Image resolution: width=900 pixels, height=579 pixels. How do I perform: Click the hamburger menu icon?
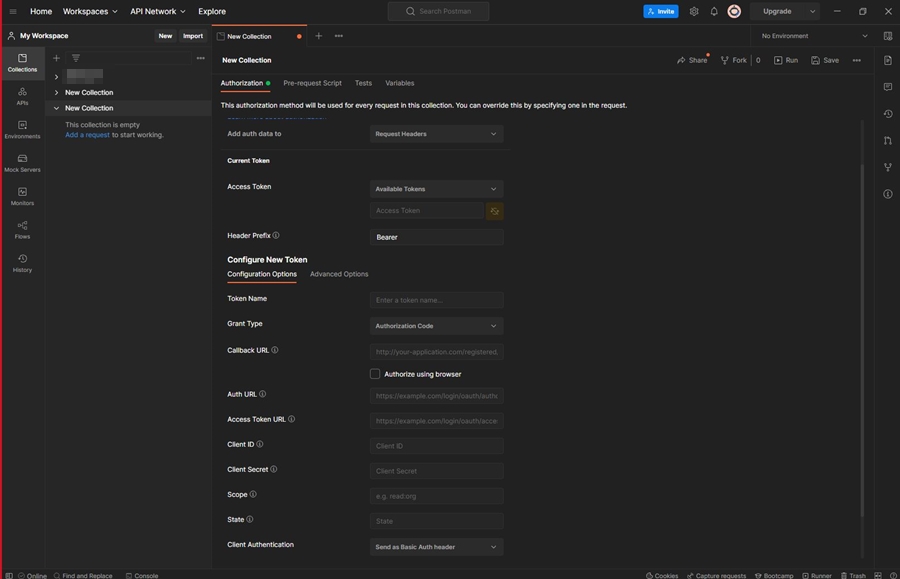tap(13, 11)
